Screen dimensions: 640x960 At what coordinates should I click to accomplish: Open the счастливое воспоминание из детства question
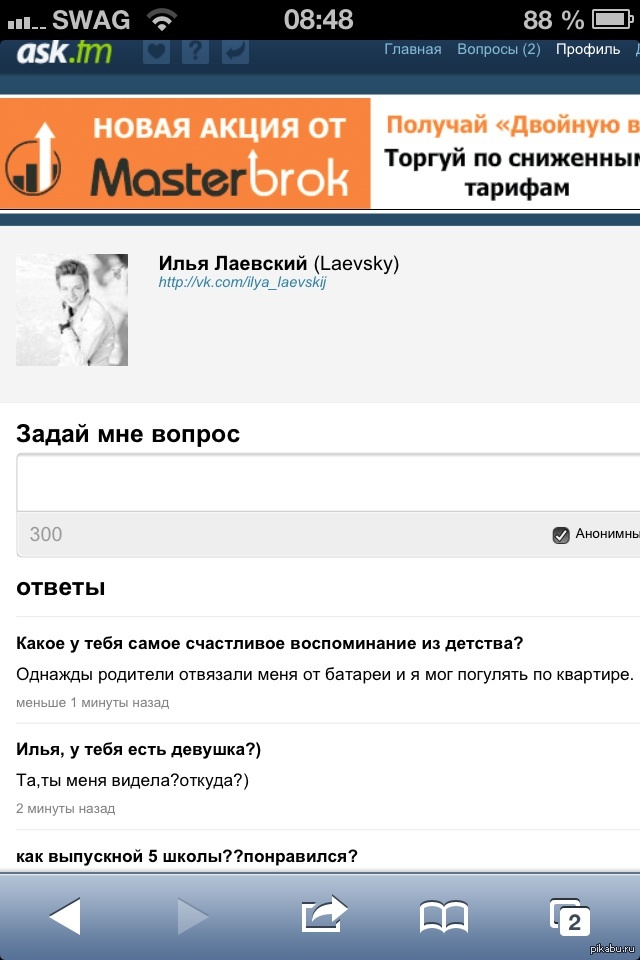269,643
